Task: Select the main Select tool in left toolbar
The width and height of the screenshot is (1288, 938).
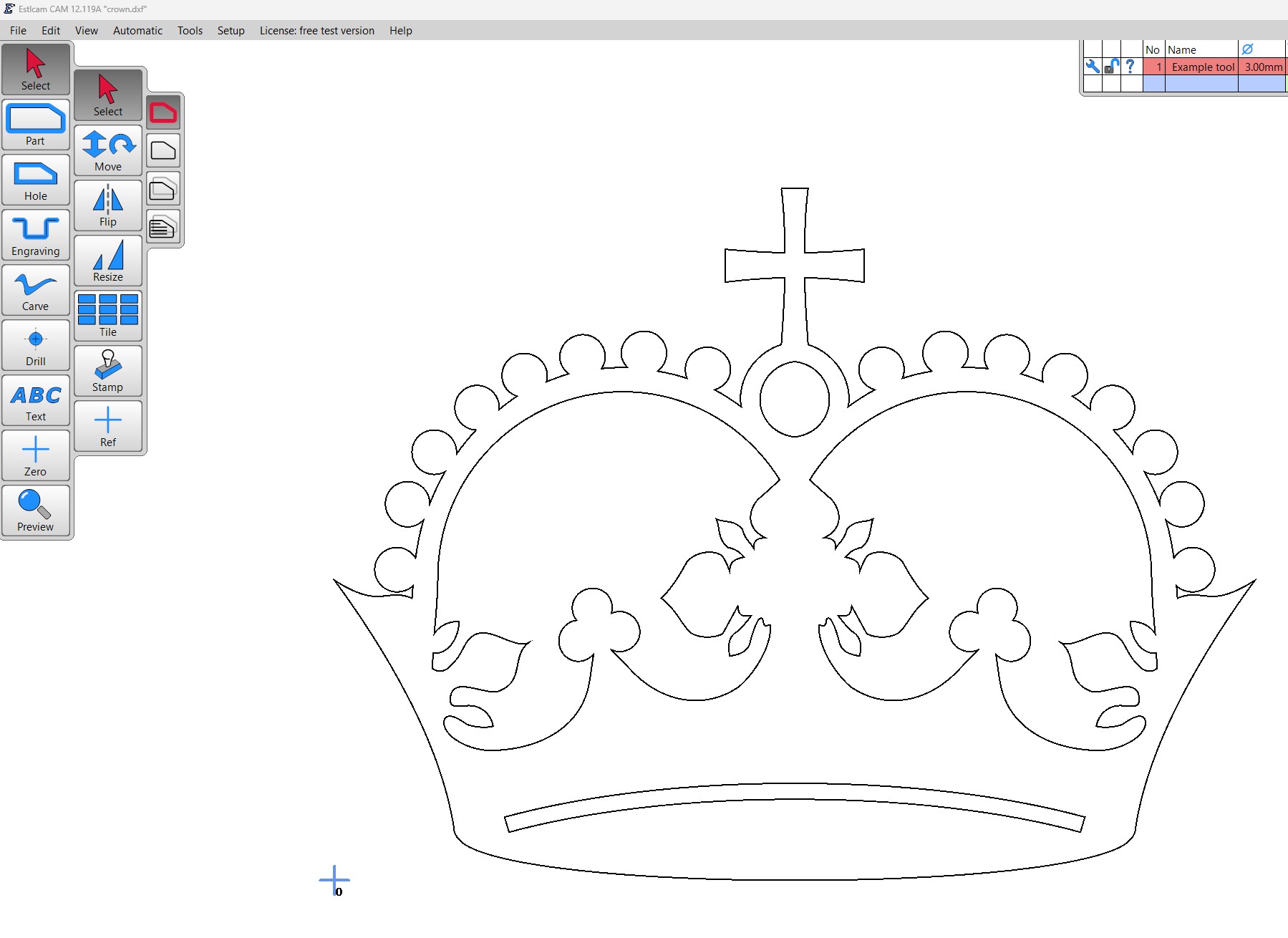Action: tap(36, 69)
